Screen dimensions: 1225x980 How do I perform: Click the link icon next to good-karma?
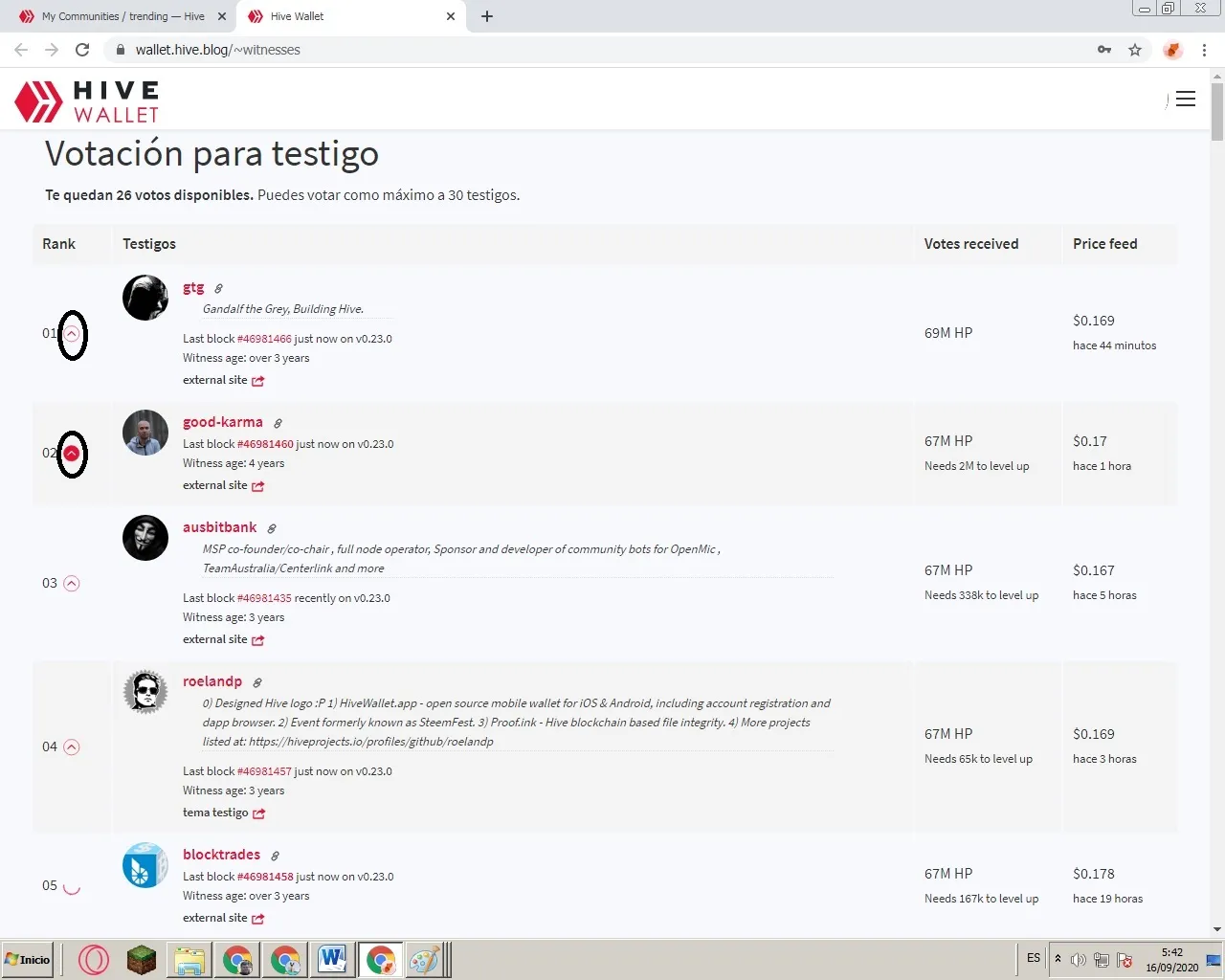[x=278, y=423]
